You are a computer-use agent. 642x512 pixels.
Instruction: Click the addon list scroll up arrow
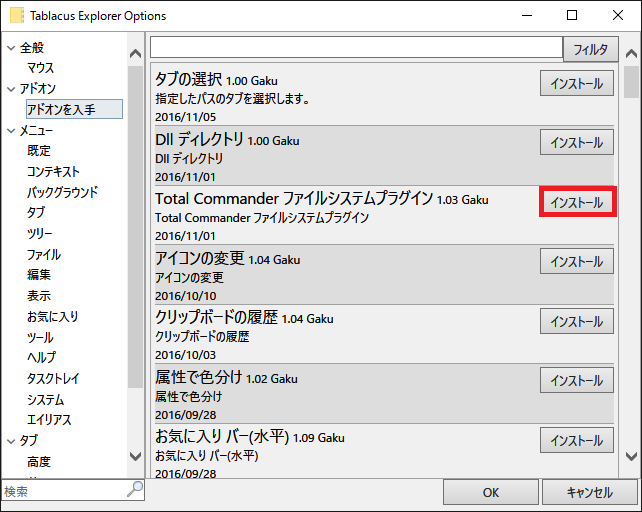tap(631, 54)
